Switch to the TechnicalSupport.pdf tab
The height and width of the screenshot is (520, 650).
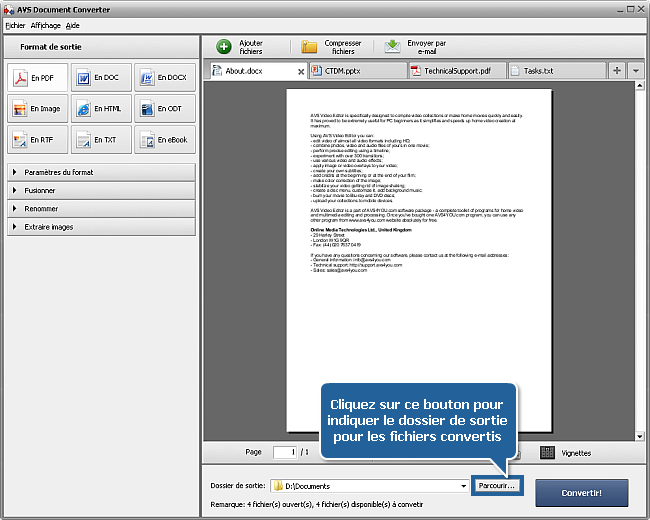click(457, 71)
